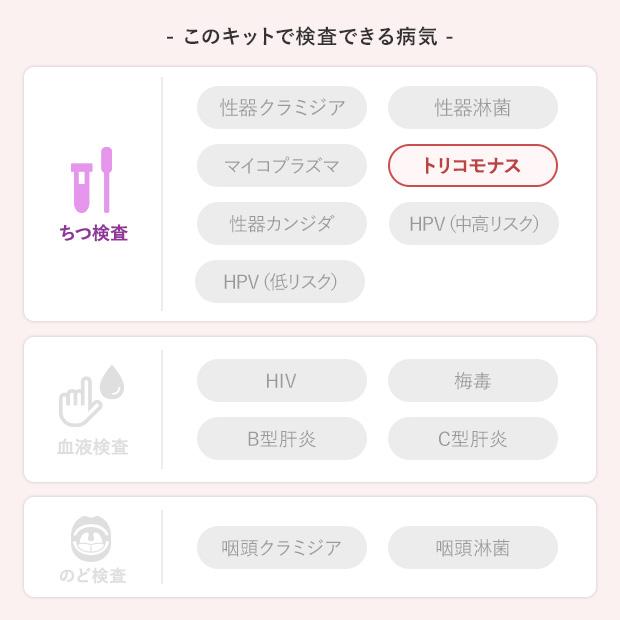
Task: Click the HIV pill
Action: [282, 381]
